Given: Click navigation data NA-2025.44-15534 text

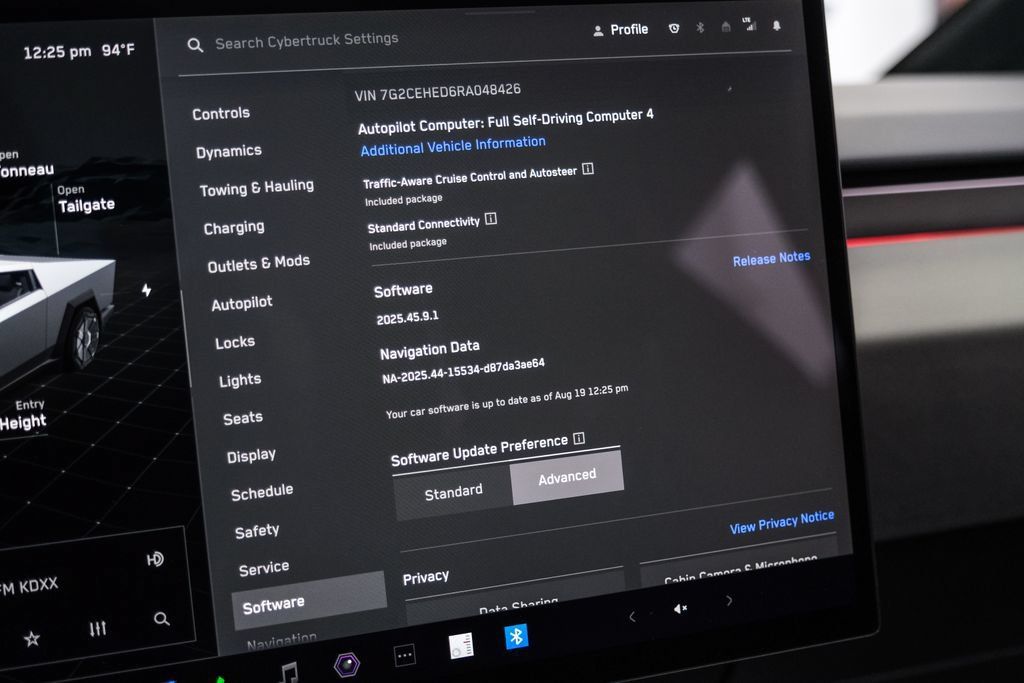Looking at the screenshot, I should tap(463, 371).
